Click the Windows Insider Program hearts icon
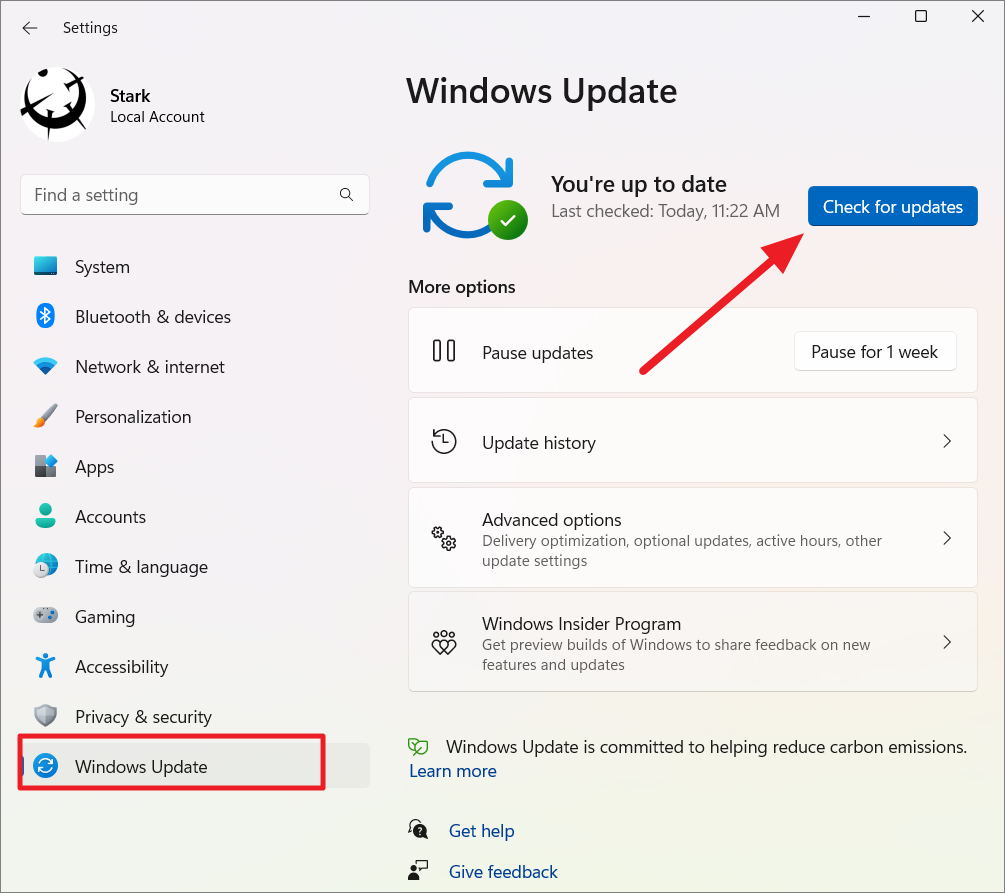Image resolution: width=1005 pixels, height=893 pixels. [444, 642]
